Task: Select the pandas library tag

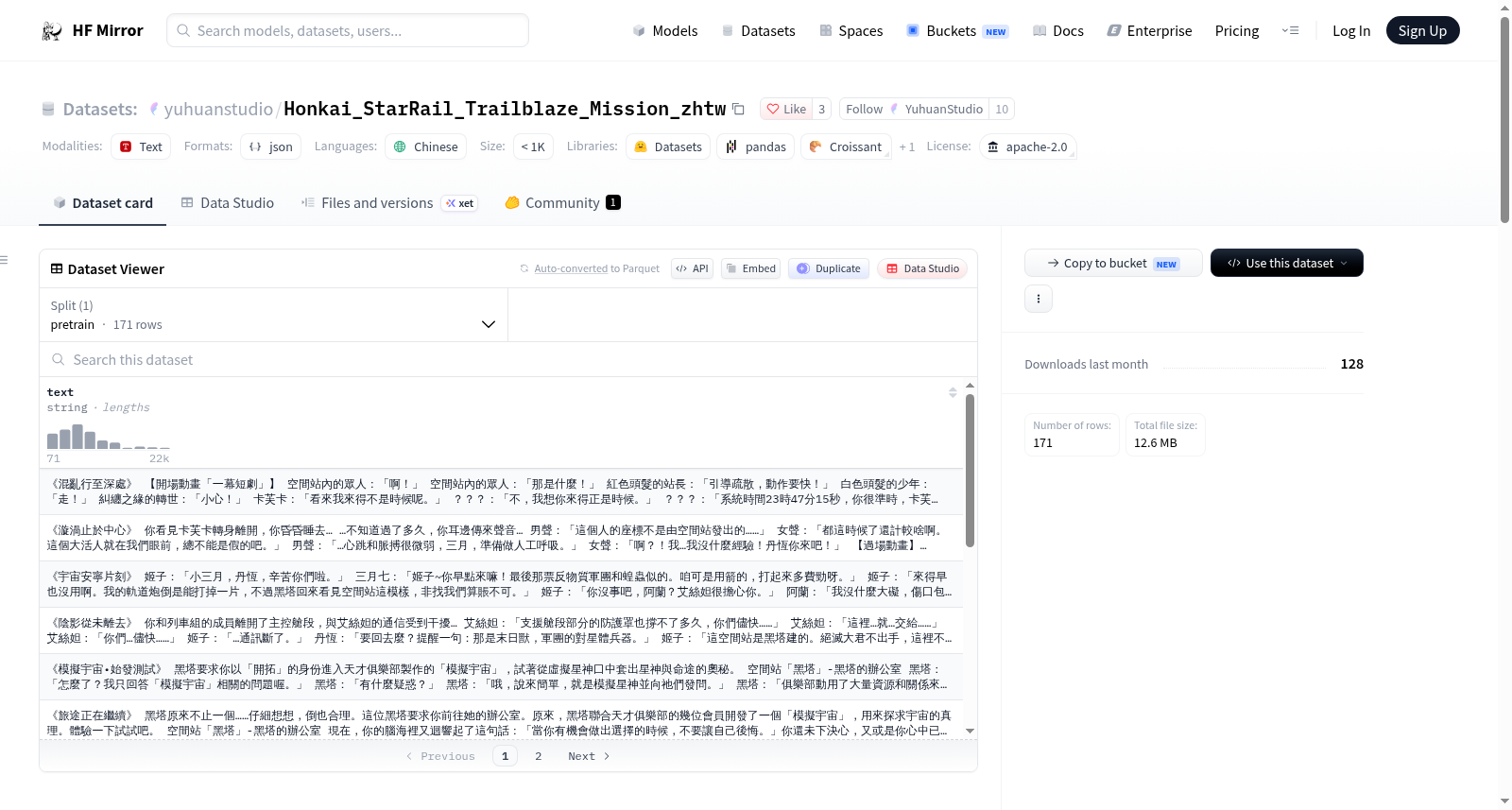Action: point(756,146)
